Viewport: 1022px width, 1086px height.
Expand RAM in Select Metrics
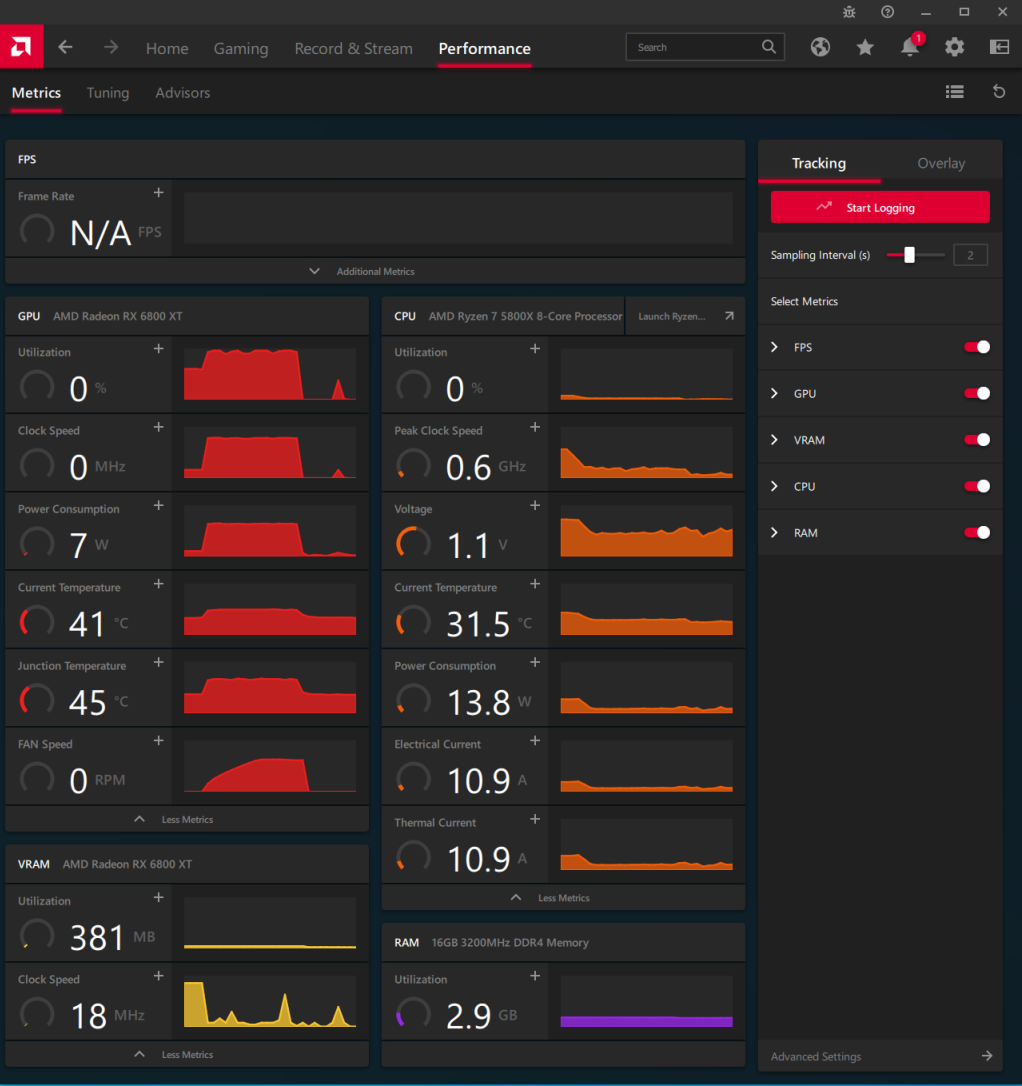click(x=775, y=533)
